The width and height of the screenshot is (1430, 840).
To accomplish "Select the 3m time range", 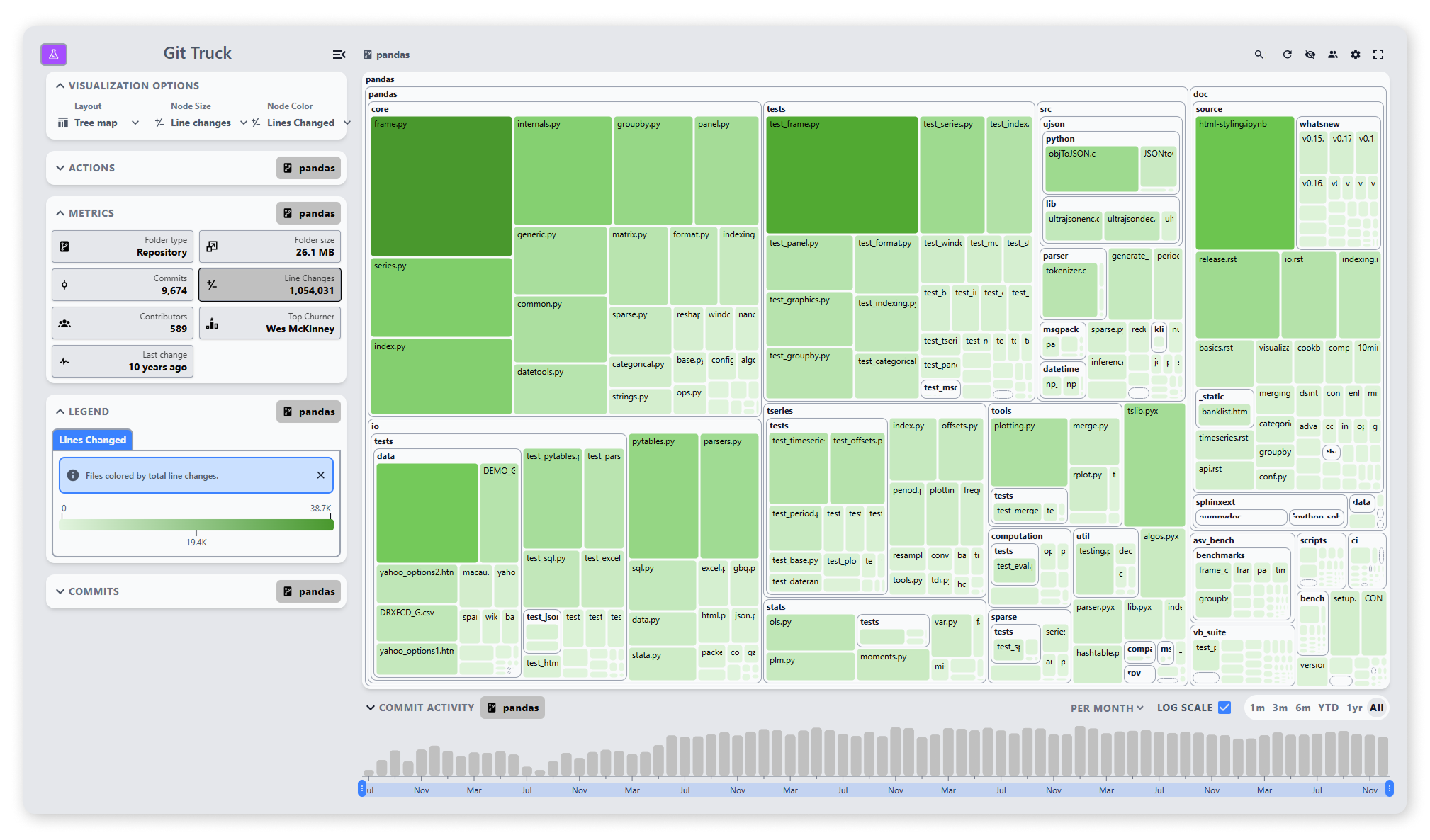I will pyautogui.click(x=1280, y=708).
